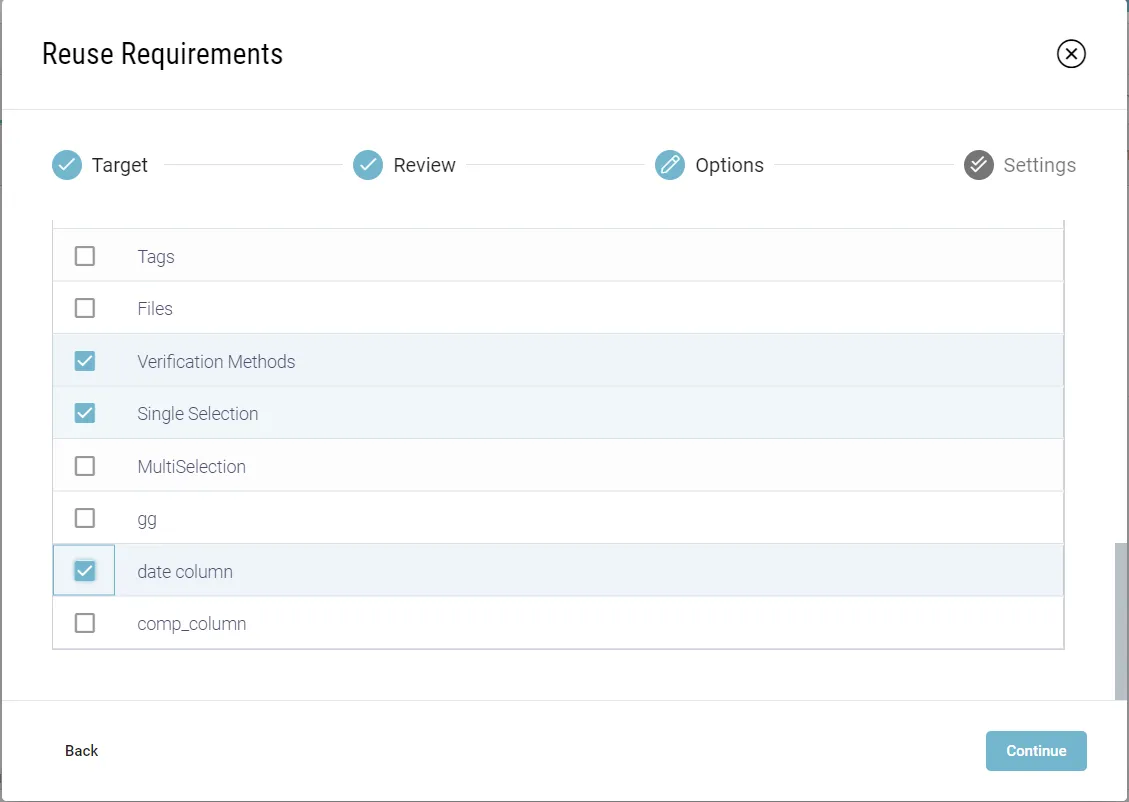Select the comp_column row label
Image resolution: width=1129 pixels, height=802 pixels.
click(x=192, y=624)
